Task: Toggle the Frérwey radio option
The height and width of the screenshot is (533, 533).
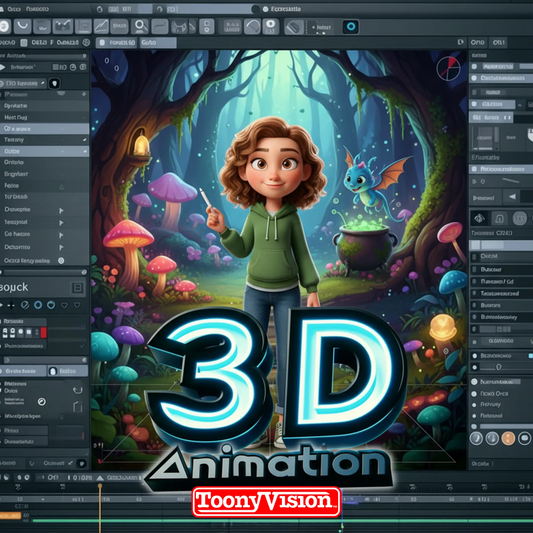Action: tap(474, 405)
